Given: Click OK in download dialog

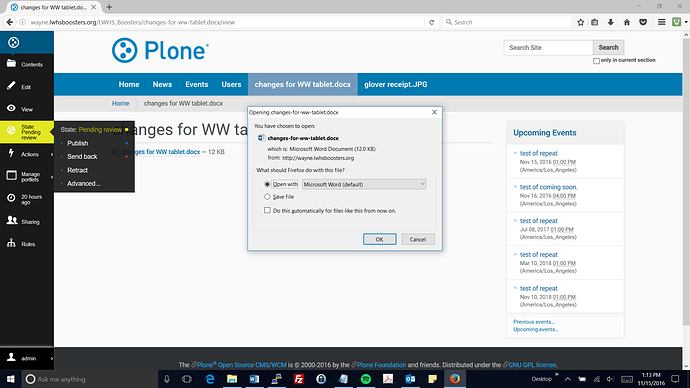Looking at the screenshot, I should click(x=379, y=239).
